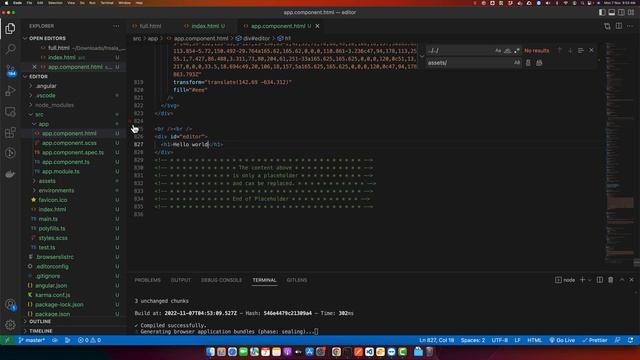Add new terminal with plus icon

pyautogui.click(x=582, y=280)
